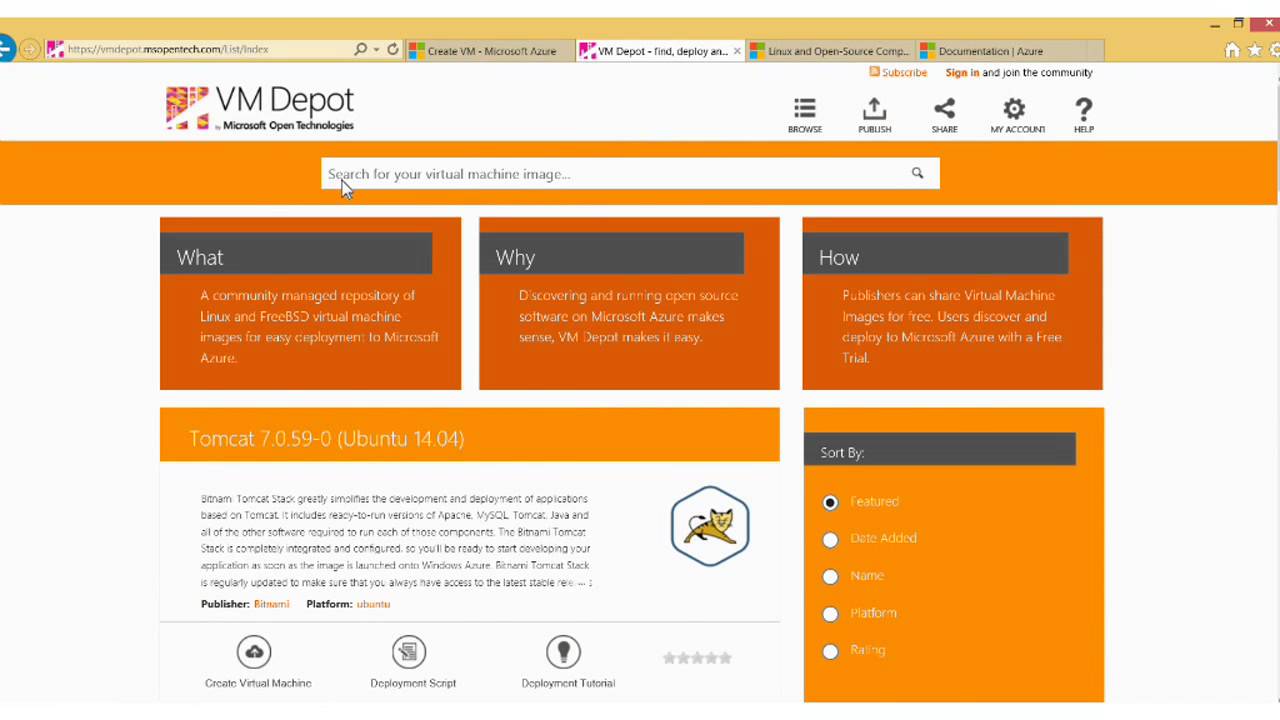Click the Tomcat logo image
This screenshot has height=720, width=1280.
(710, 526)
